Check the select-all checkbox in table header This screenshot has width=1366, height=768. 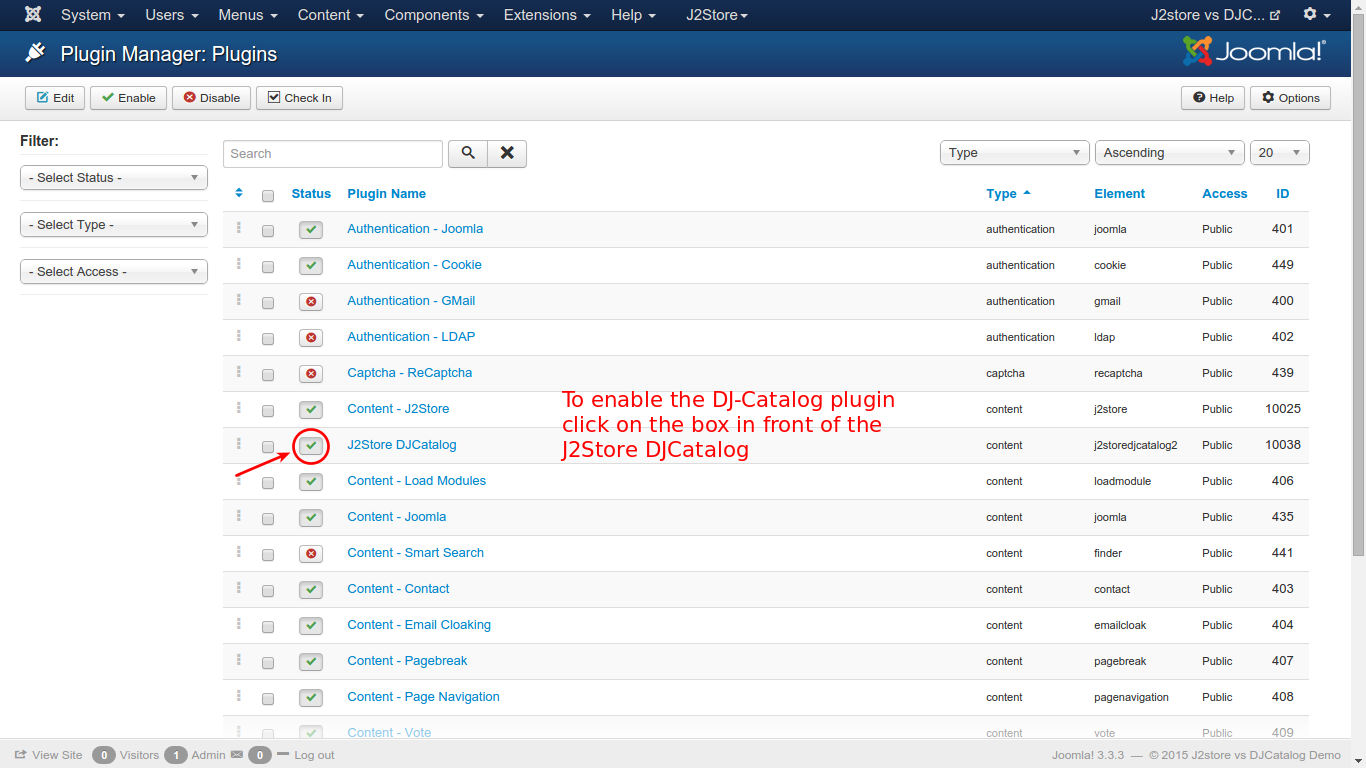(268, 196)
